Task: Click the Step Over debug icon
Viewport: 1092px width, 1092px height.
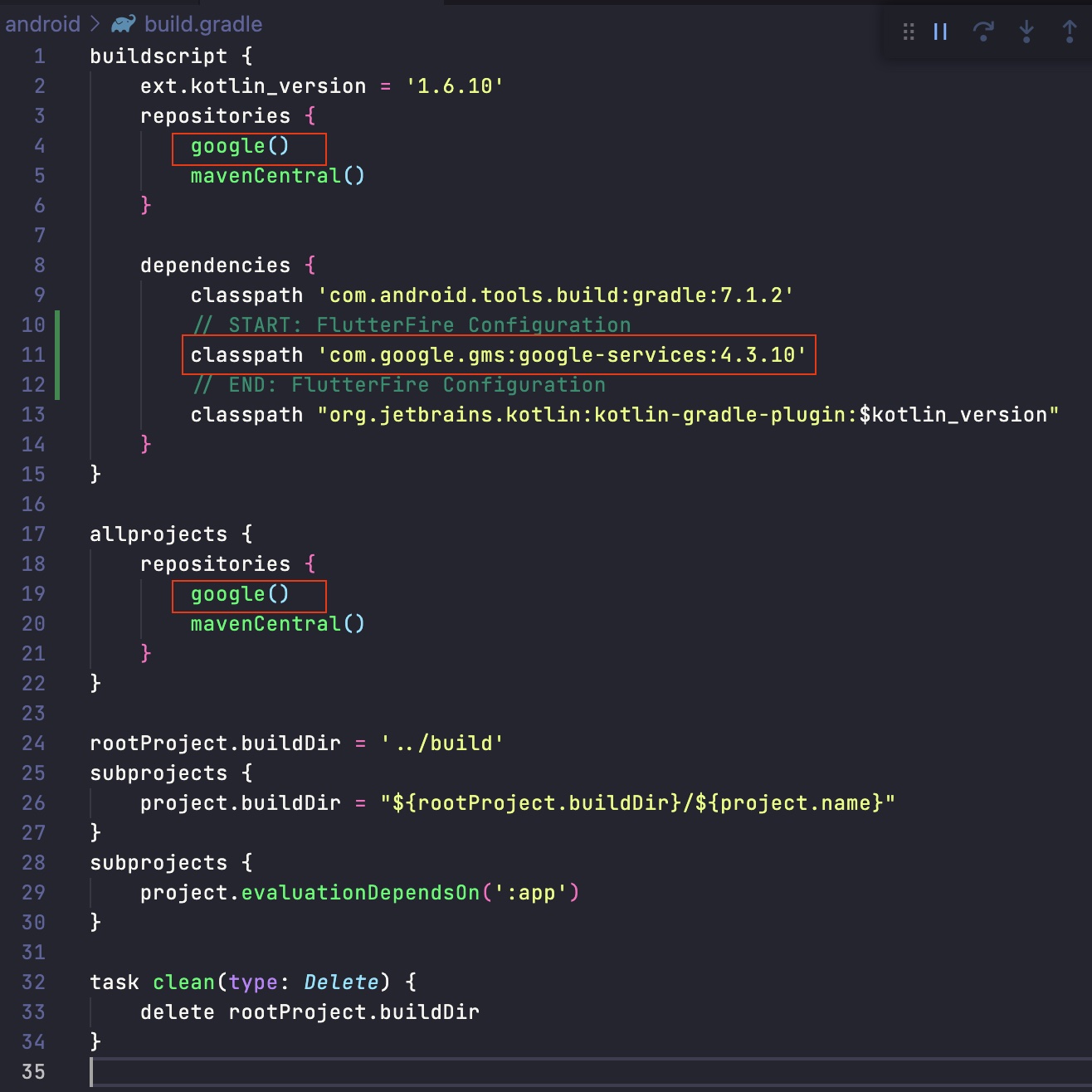Action: coord(983,32)
